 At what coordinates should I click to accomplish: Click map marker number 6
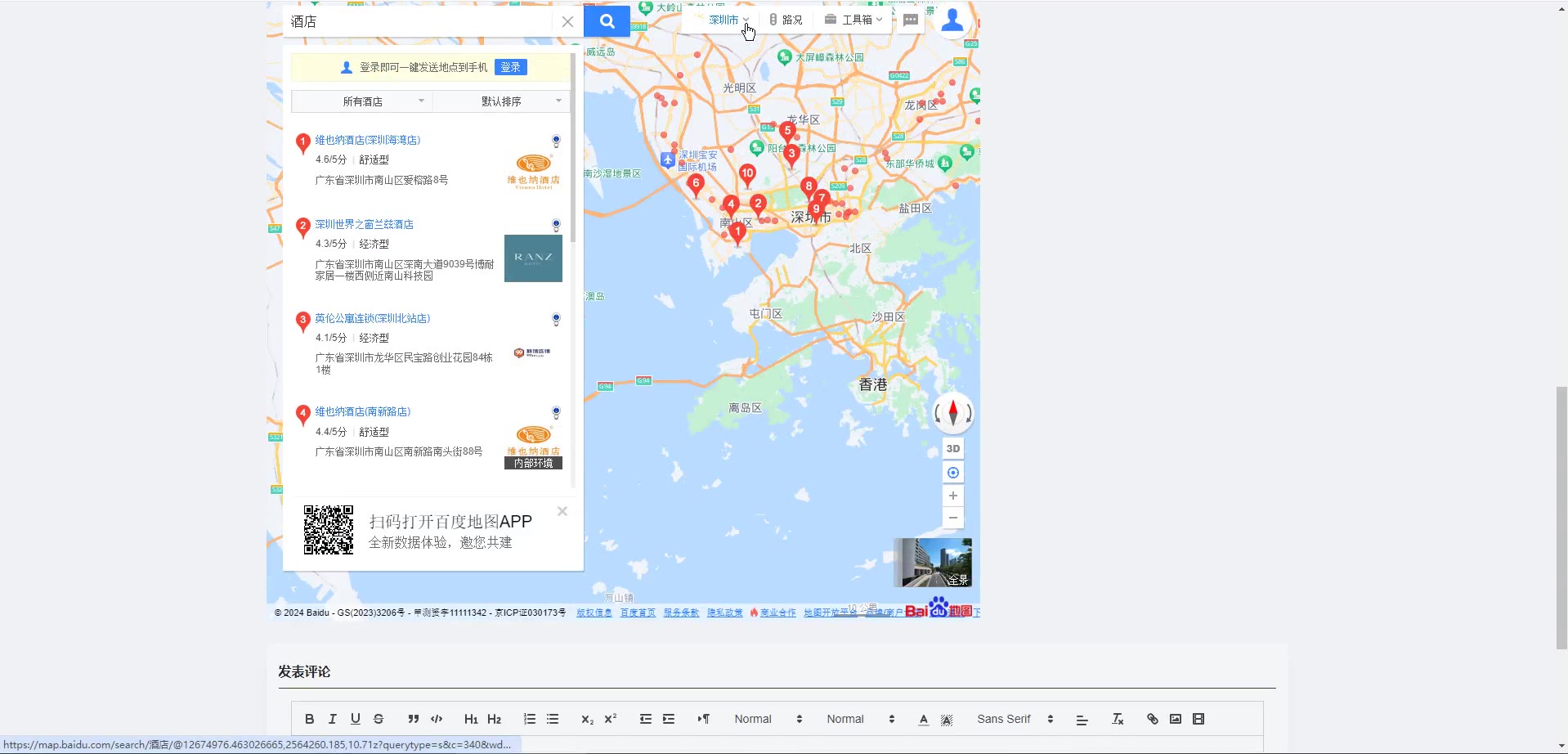[696, 184]
